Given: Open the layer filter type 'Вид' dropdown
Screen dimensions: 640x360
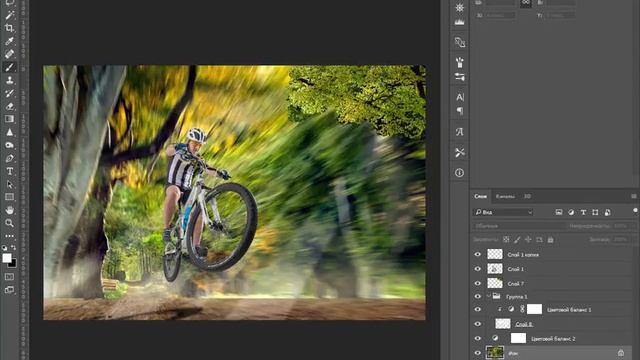Looking at the screenshot, I should coord(503,212).
